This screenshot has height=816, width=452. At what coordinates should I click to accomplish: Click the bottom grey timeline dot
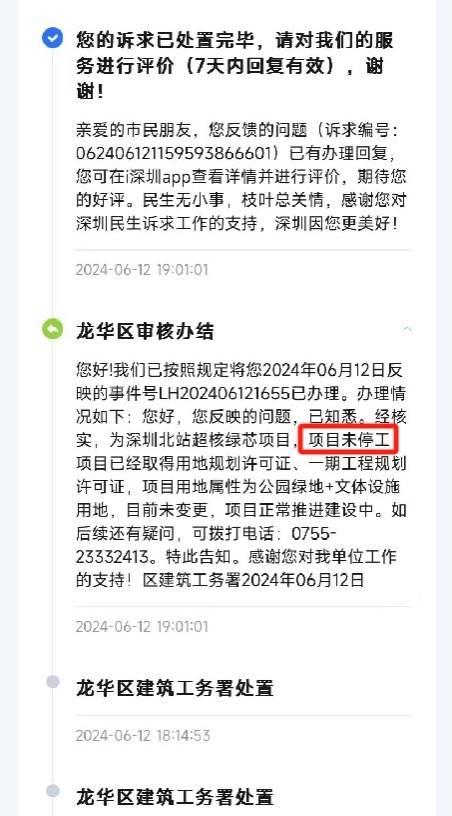[x=53, y=791]
